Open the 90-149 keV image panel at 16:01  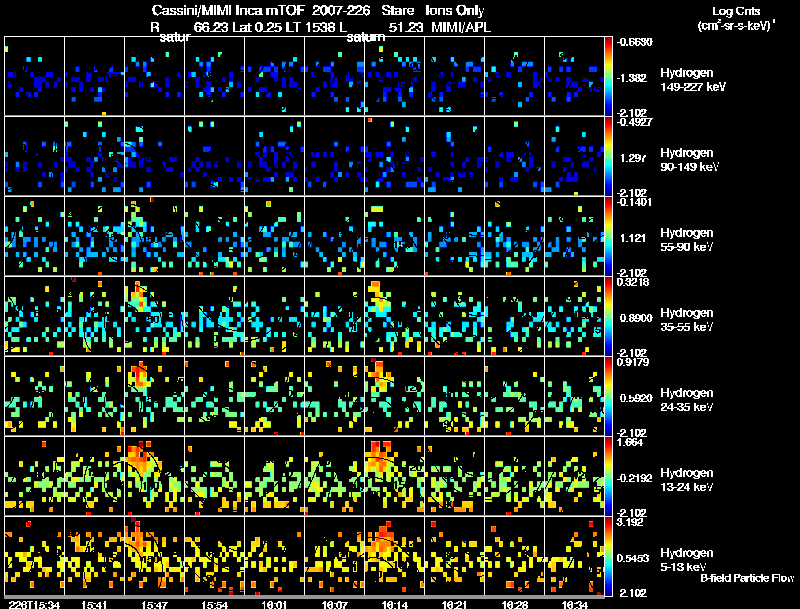pos(274,156)
